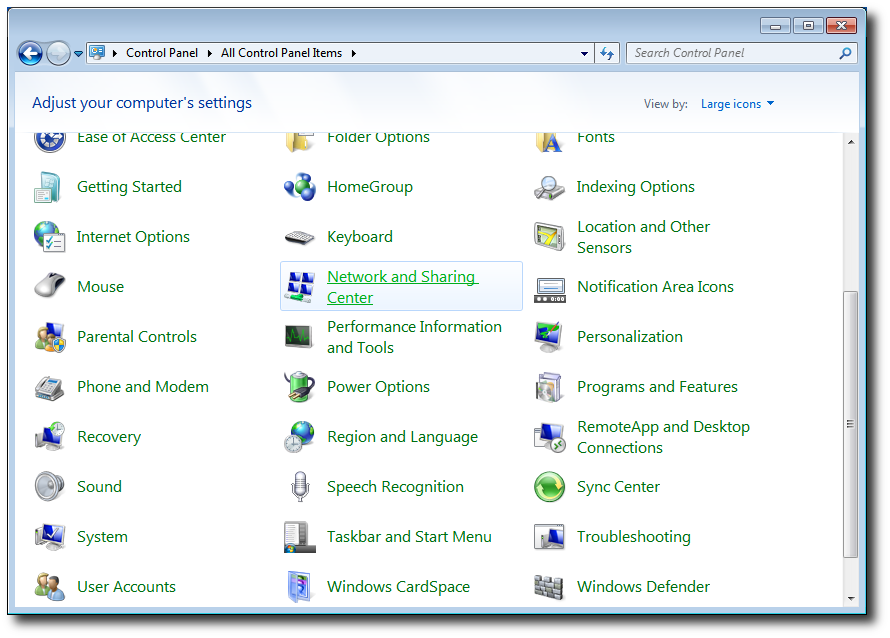Click the search magnifier button
This screenshot has width=890, height=638.
845,53
